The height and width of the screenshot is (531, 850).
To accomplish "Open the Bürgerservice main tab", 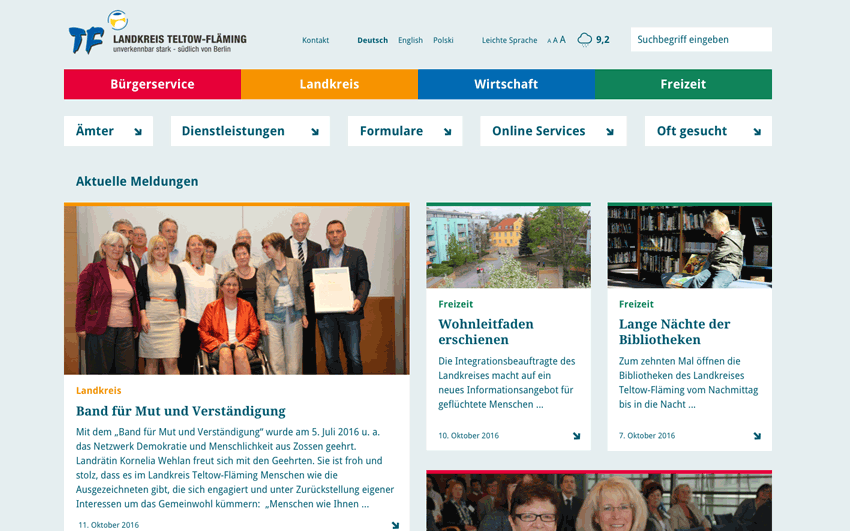I will pyautogui.click(x=152, y=84).
